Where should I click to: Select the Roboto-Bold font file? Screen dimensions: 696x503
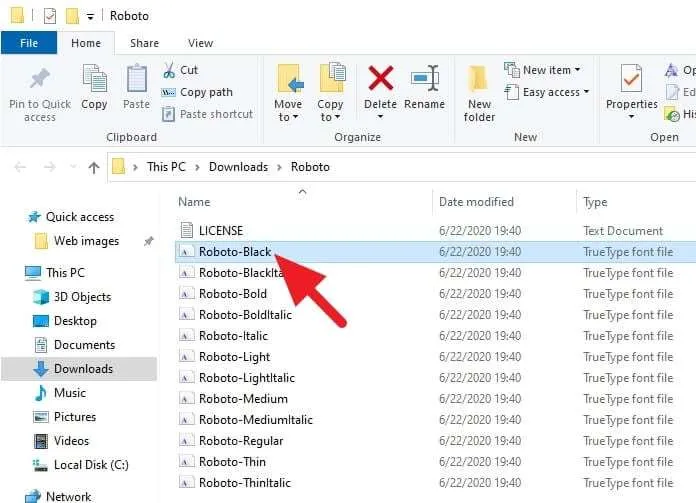point(233,293)
